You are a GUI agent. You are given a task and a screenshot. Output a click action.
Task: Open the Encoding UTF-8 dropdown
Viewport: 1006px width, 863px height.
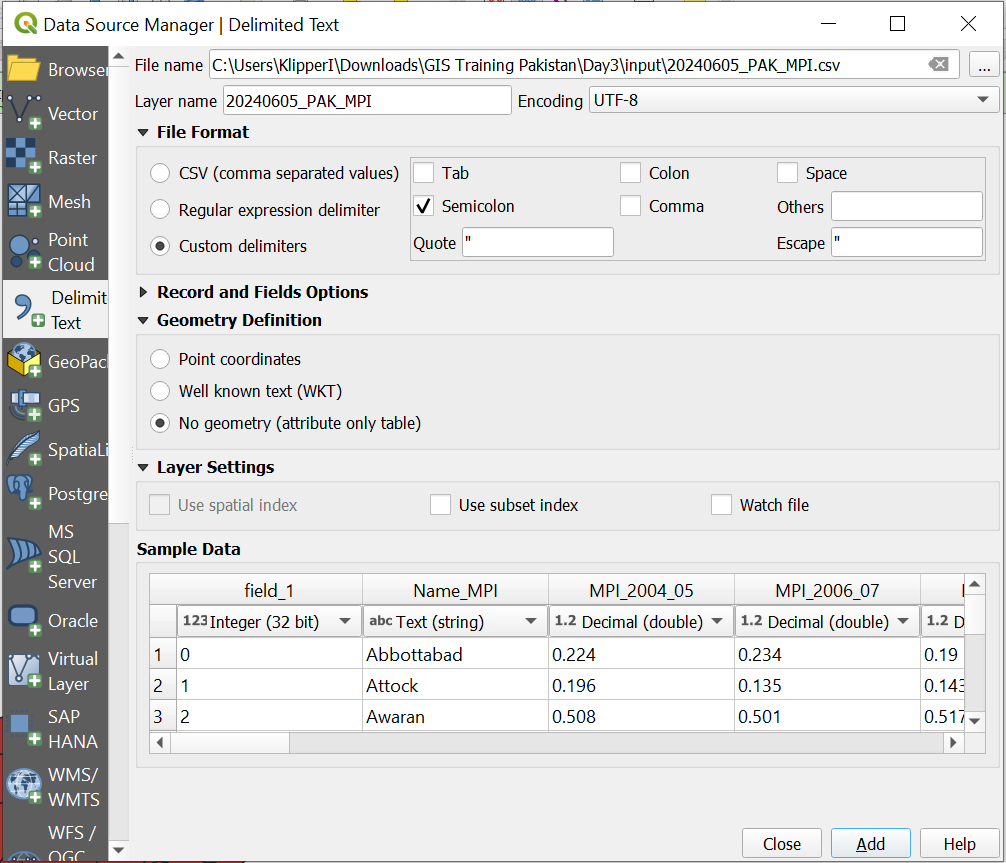pyautogui.click(x=793, y=100)
